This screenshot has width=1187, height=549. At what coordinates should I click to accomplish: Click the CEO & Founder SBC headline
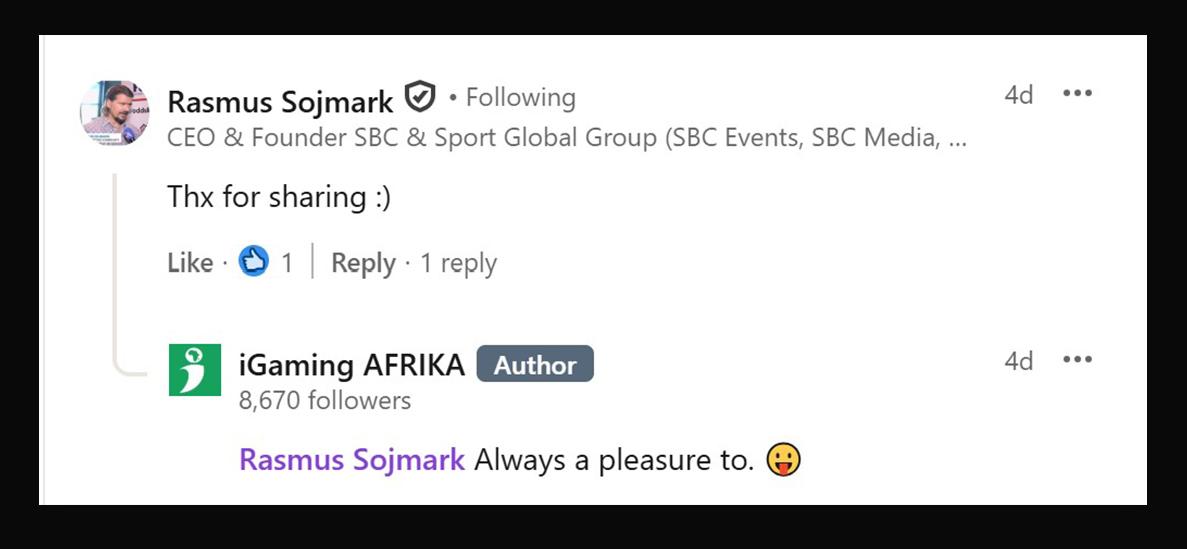click(566, 138)
